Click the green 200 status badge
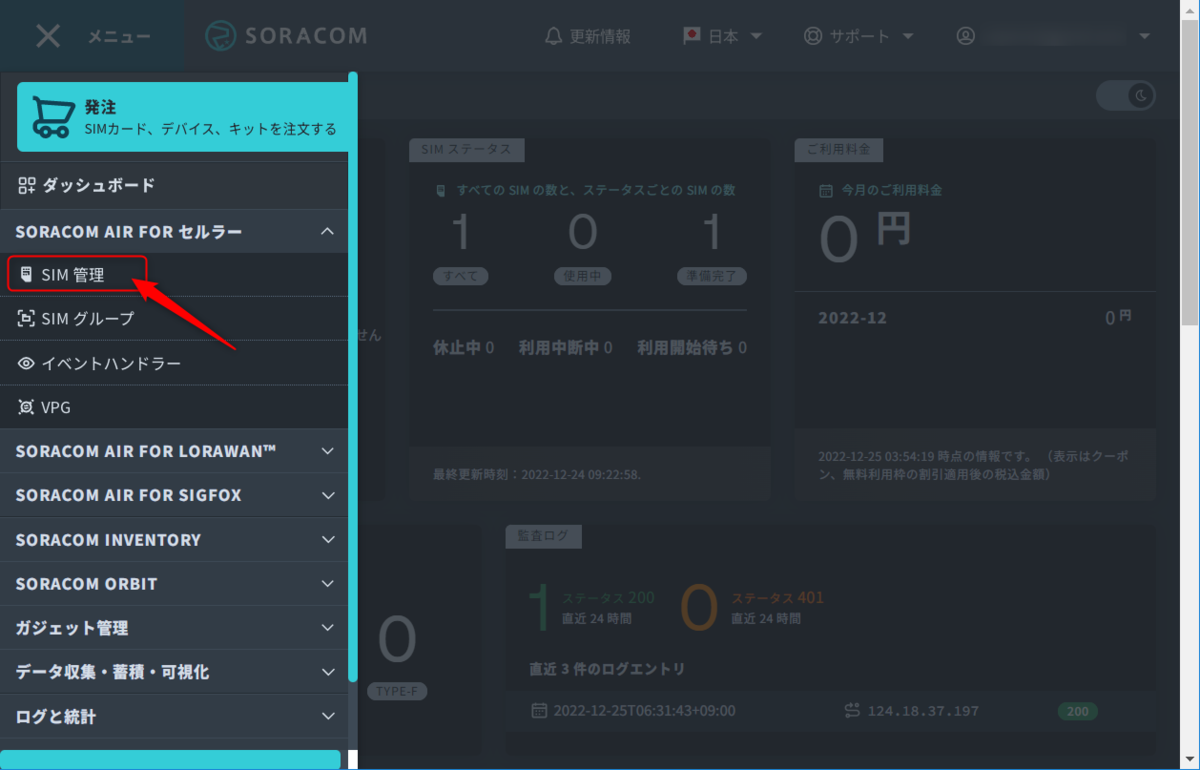The height and width of the screenshot is (770, 1200). pyautogui.click(x=1077, y=712)
